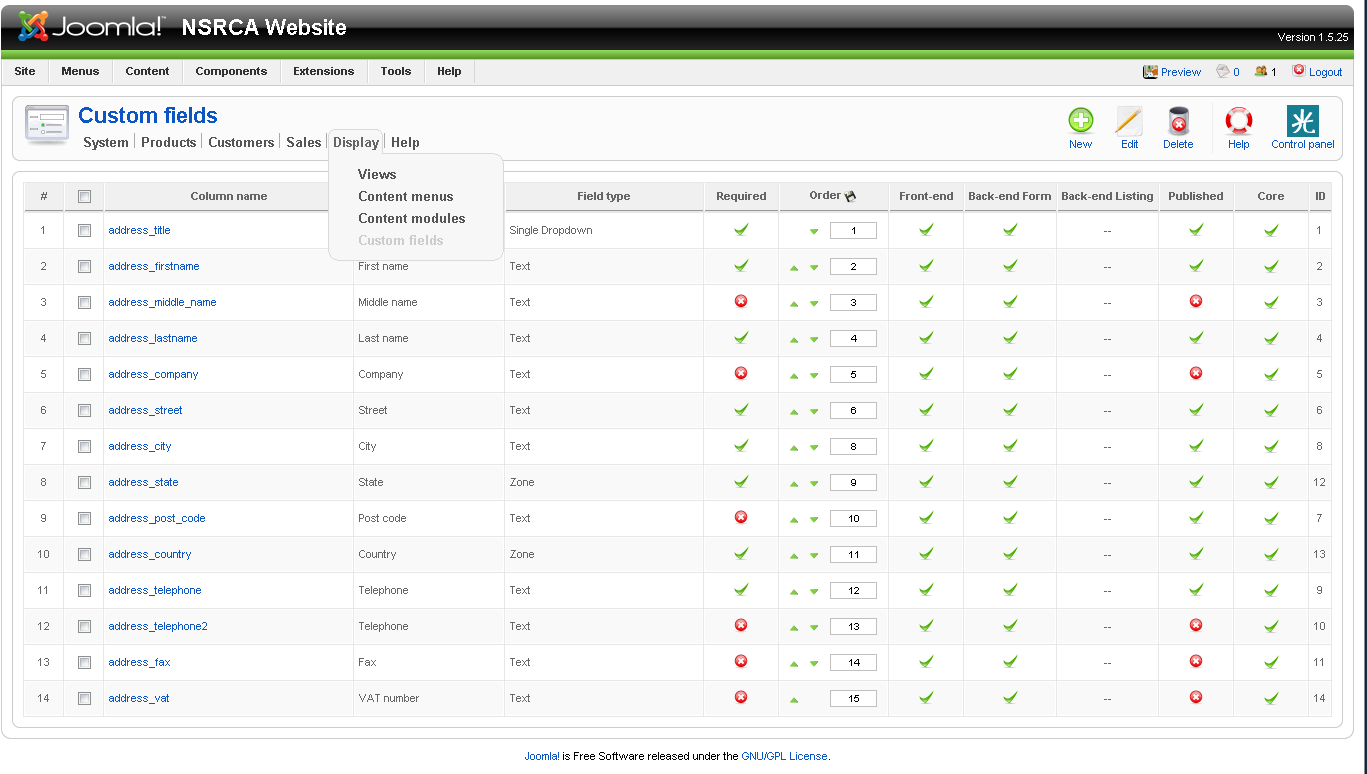Viewport: 1367px width, 774px height.
Task: Toggle Required check for address_title
Action: tap(741, 230)
